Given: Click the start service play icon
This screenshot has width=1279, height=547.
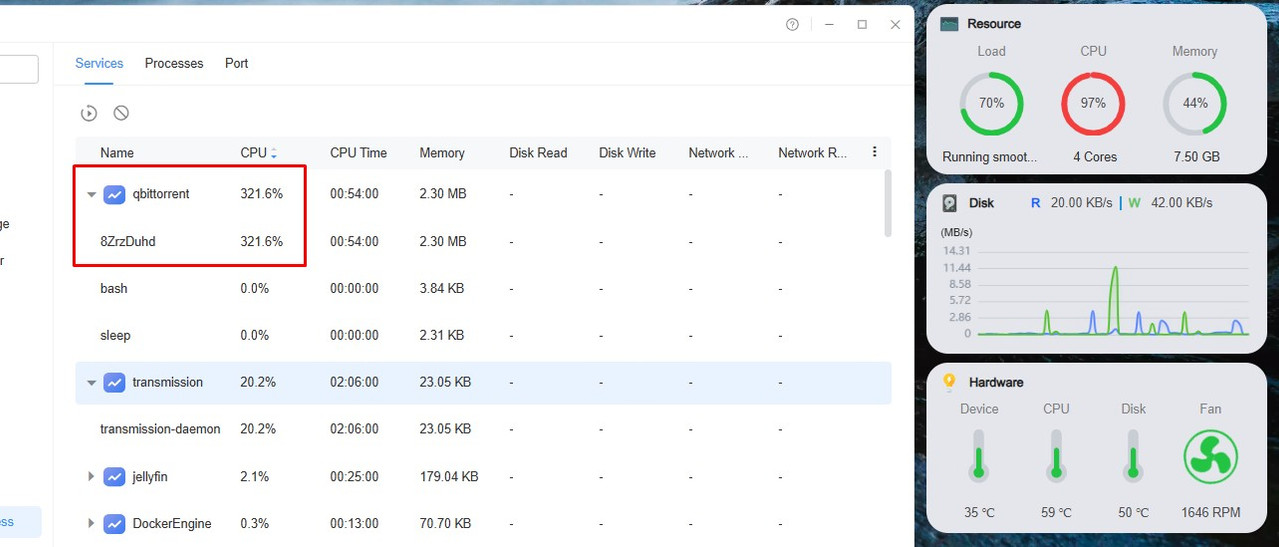Looking at the screenshot, I should click(x=89, y=113).
